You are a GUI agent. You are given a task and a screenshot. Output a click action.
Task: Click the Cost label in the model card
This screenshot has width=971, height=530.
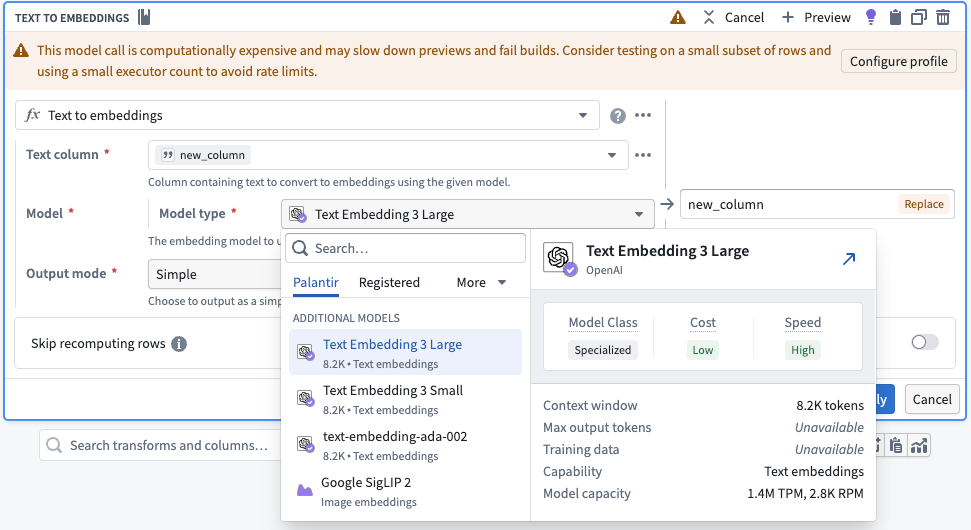[x=703, y=323]
